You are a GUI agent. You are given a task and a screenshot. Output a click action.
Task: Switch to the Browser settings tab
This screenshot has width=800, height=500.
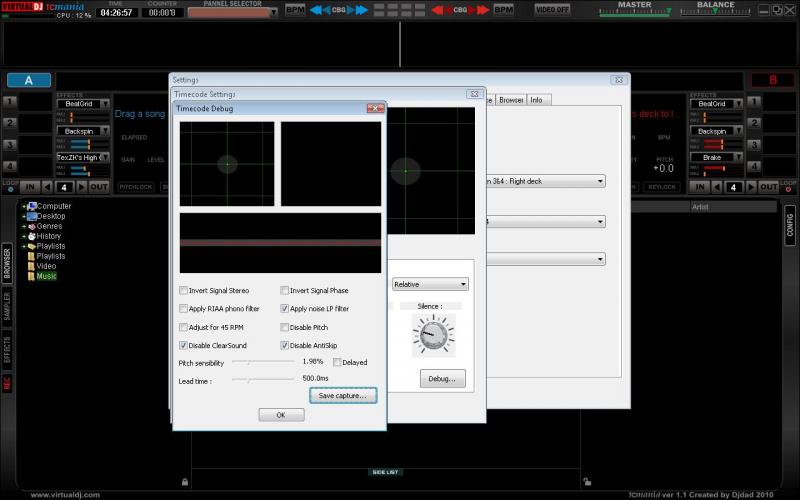point(511,100)
